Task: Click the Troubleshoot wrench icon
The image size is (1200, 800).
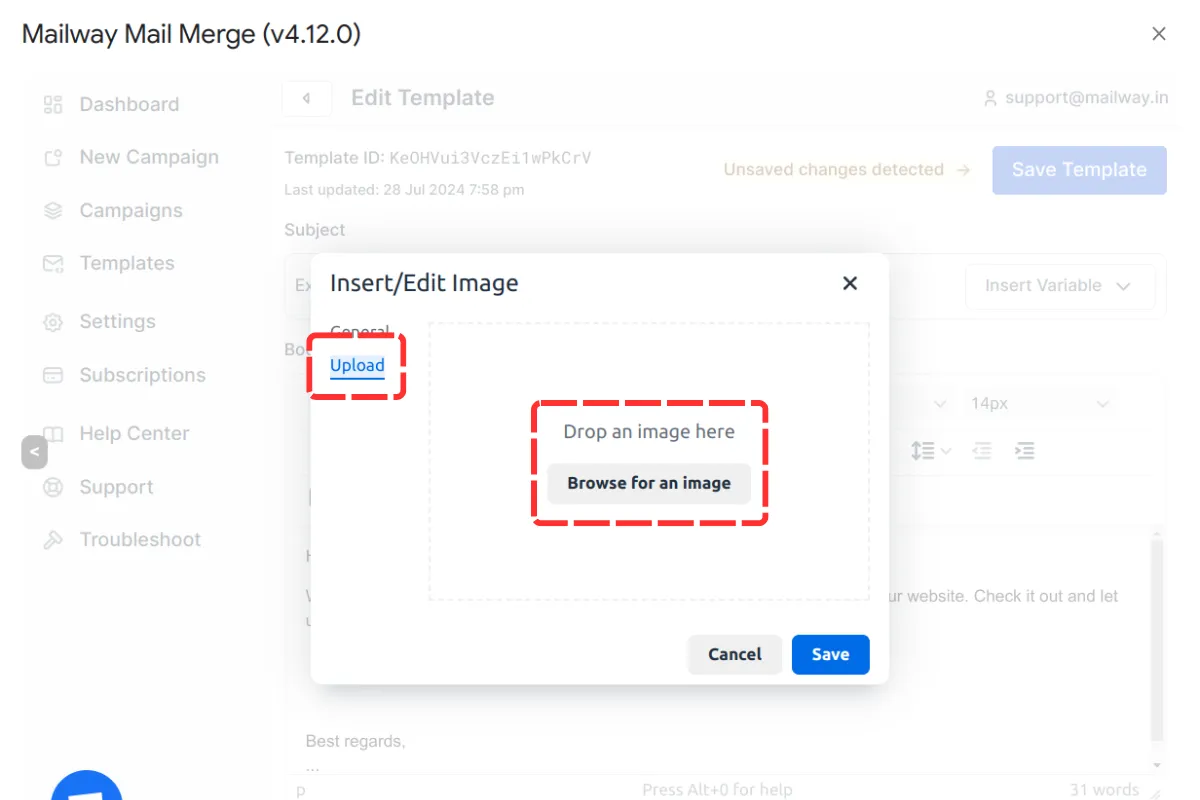Action: point(52,539)
